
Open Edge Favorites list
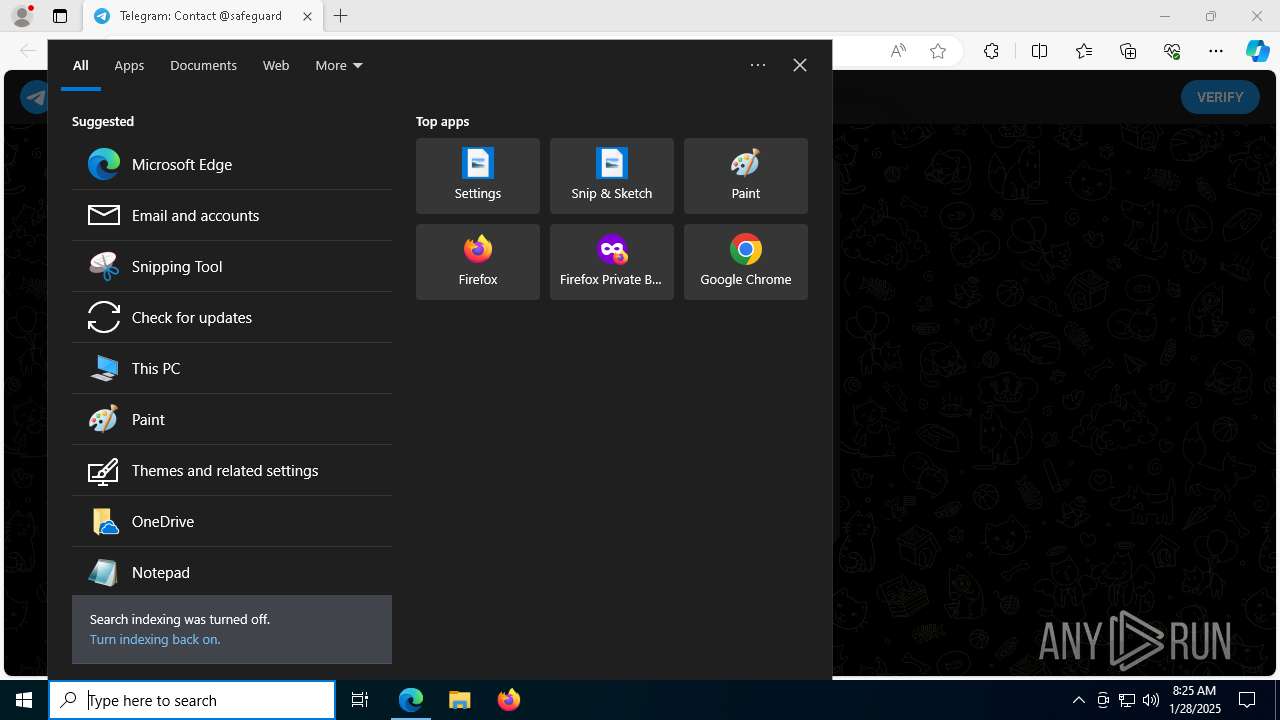(x=1084, y=51)
